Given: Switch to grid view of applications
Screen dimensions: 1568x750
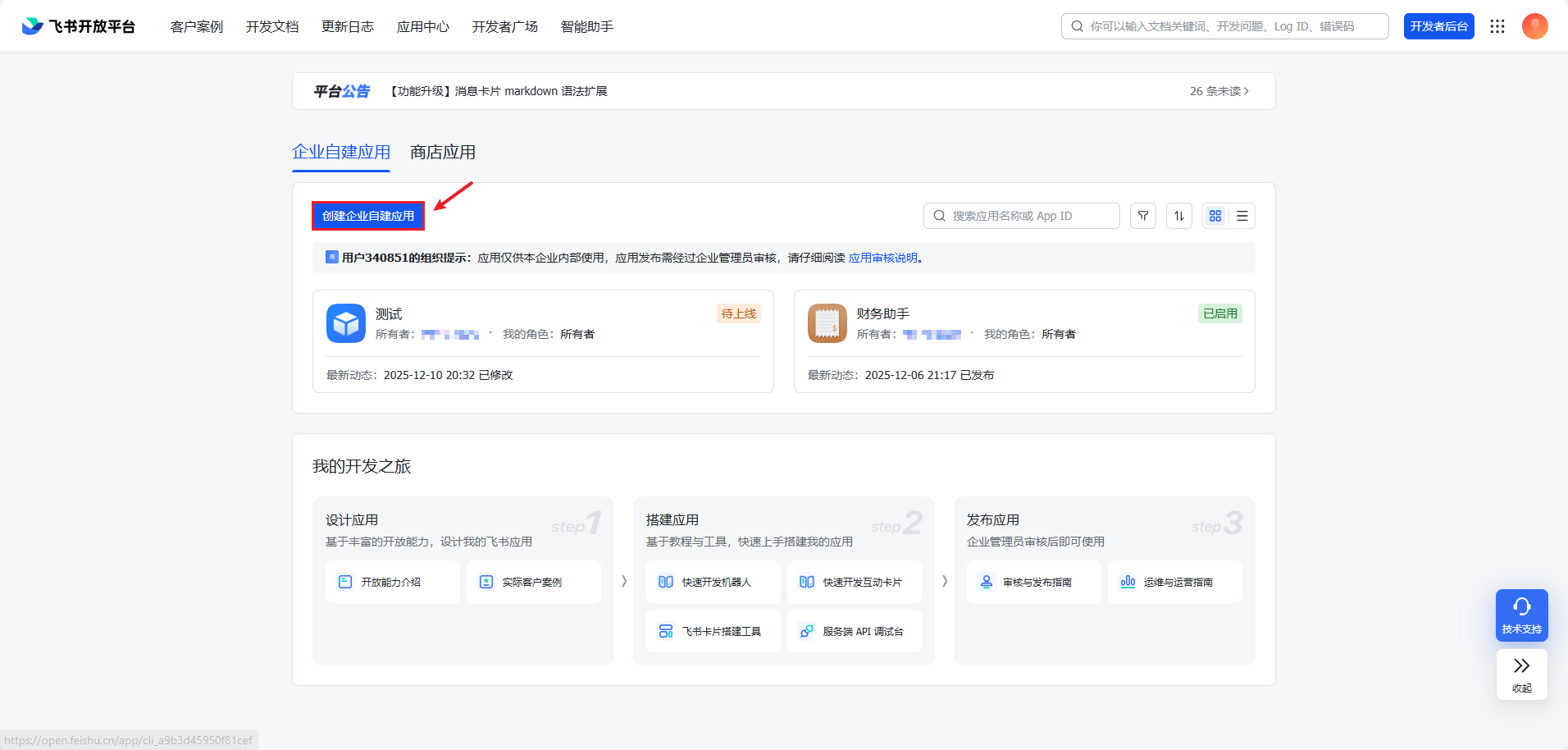Looking at the screenshot, I should (x=1215, y=215).
